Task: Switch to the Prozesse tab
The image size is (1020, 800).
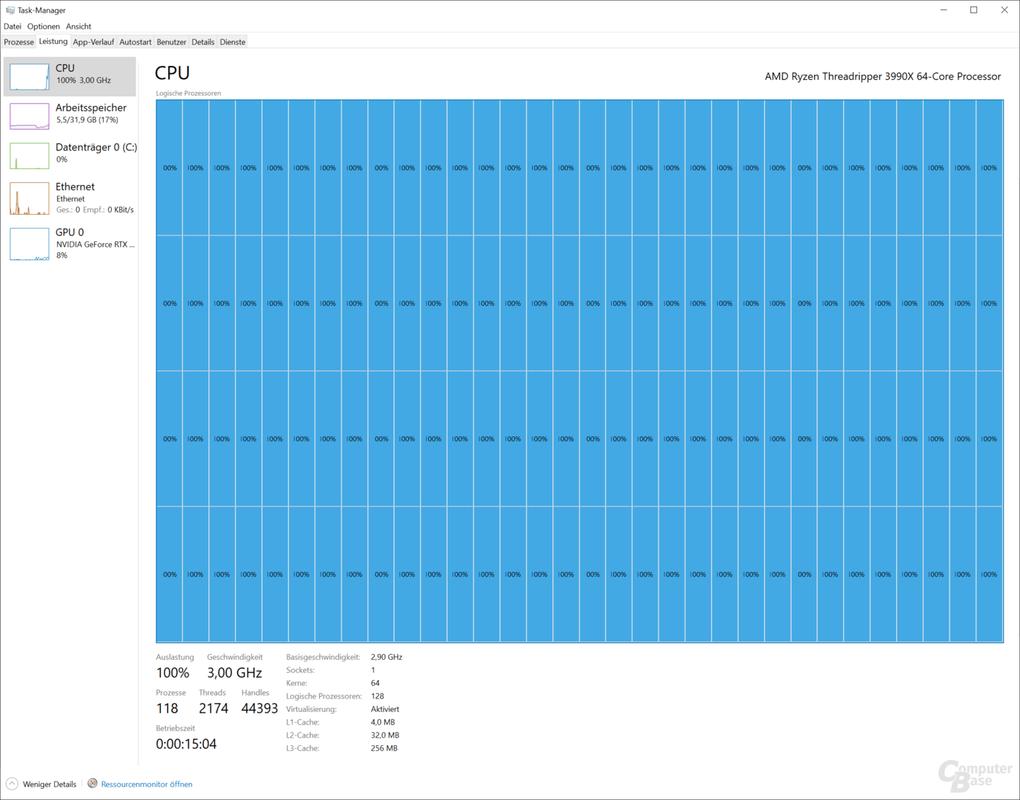Action: tap(19, 42)
